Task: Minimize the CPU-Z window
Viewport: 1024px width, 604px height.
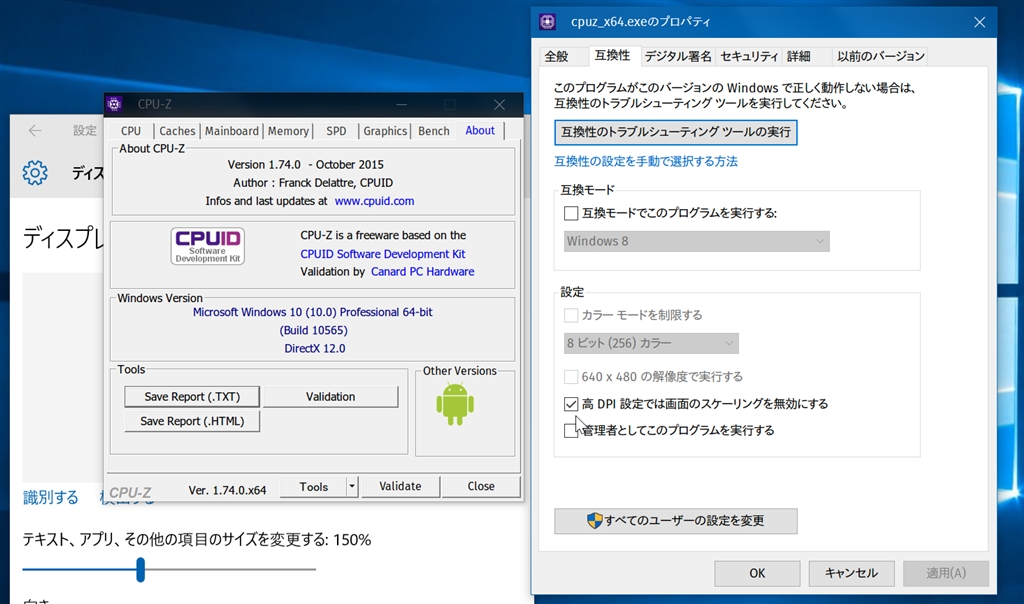Action: point(402,104)
